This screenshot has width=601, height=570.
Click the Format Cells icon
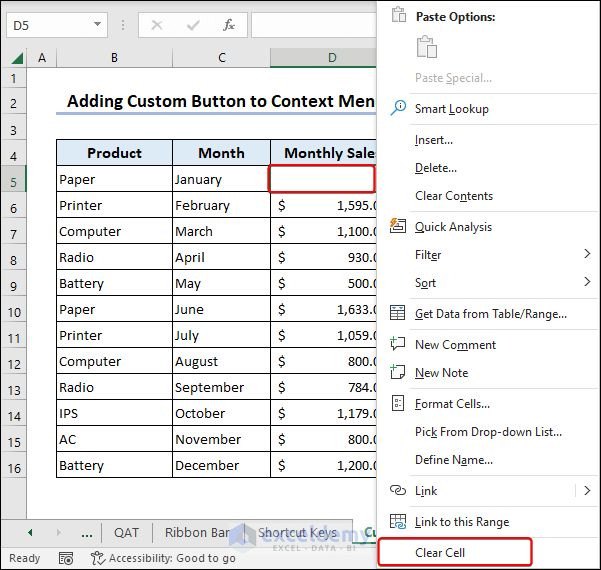click(x=397, y=403)
